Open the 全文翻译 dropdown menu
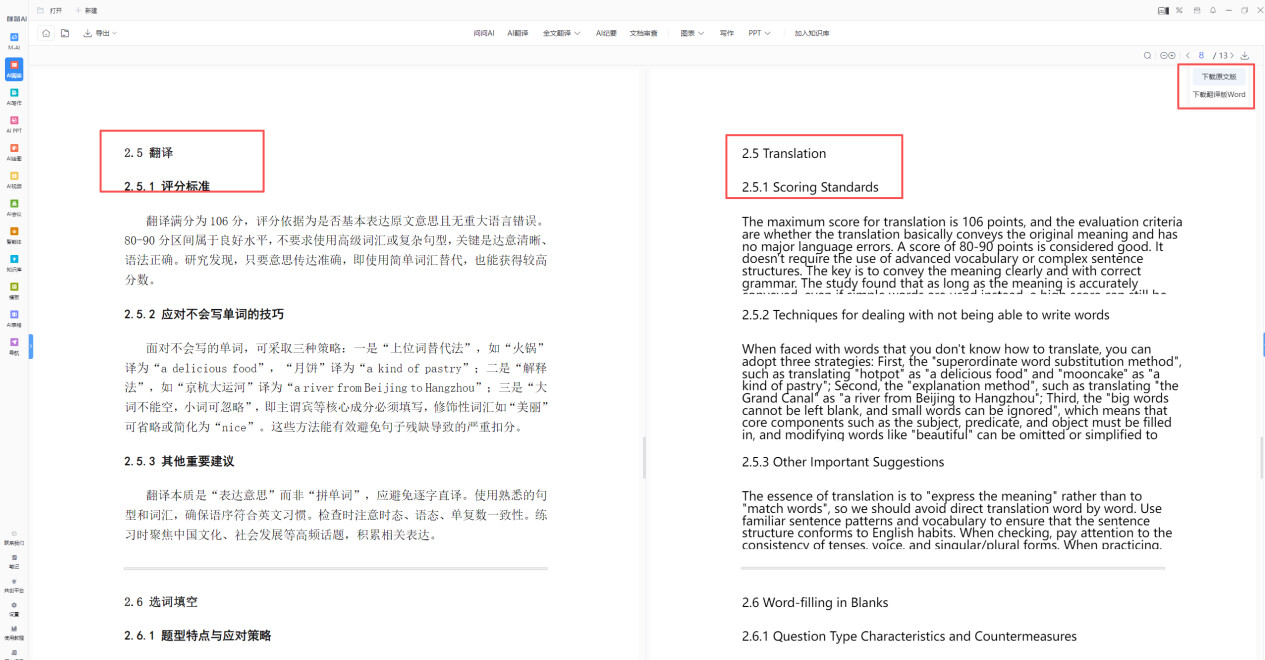1265x660 pixels. pos(562,33)
